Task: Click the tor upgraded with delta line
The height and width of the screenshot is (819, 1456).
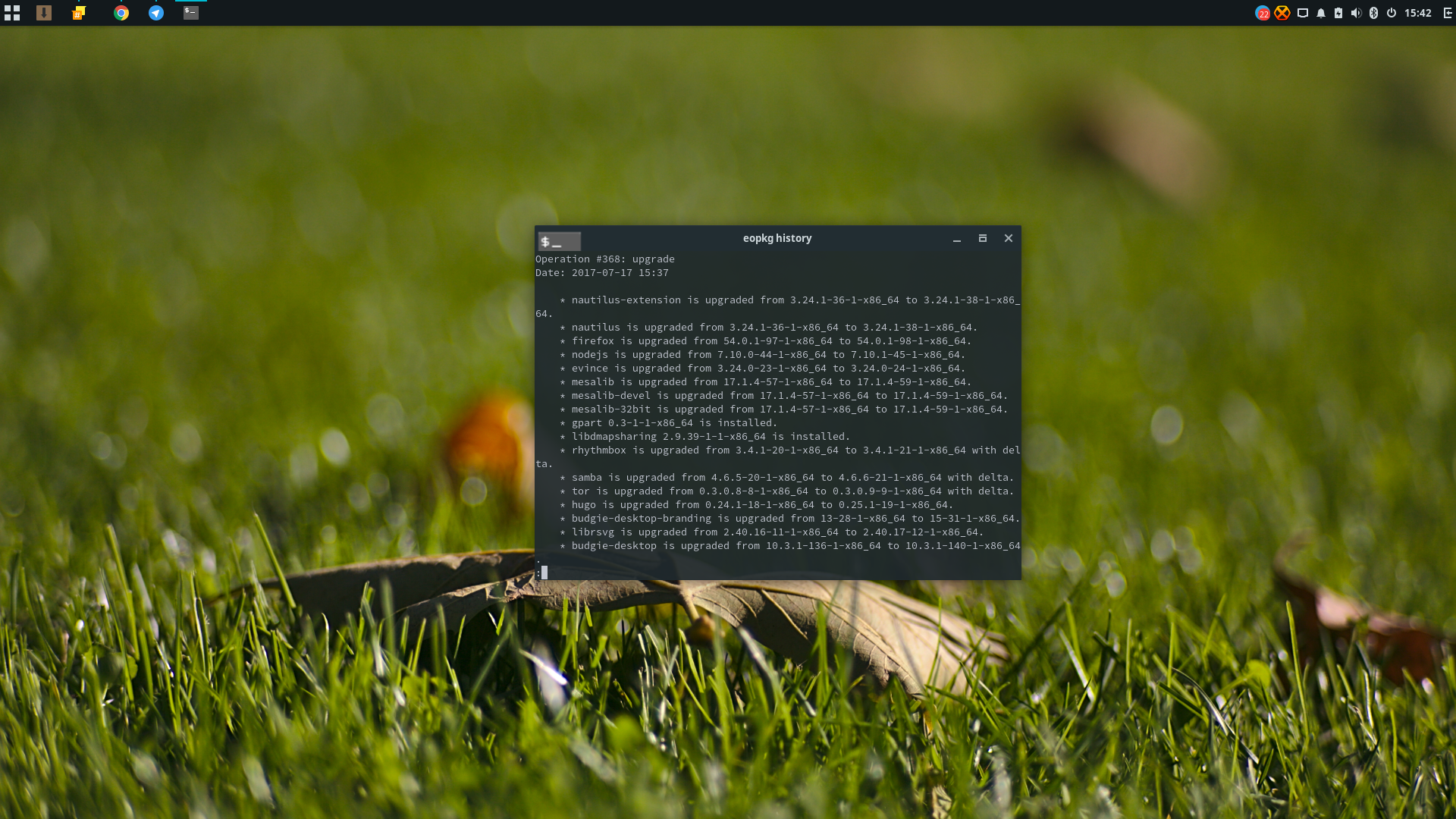Action: (x=787, y=491)
